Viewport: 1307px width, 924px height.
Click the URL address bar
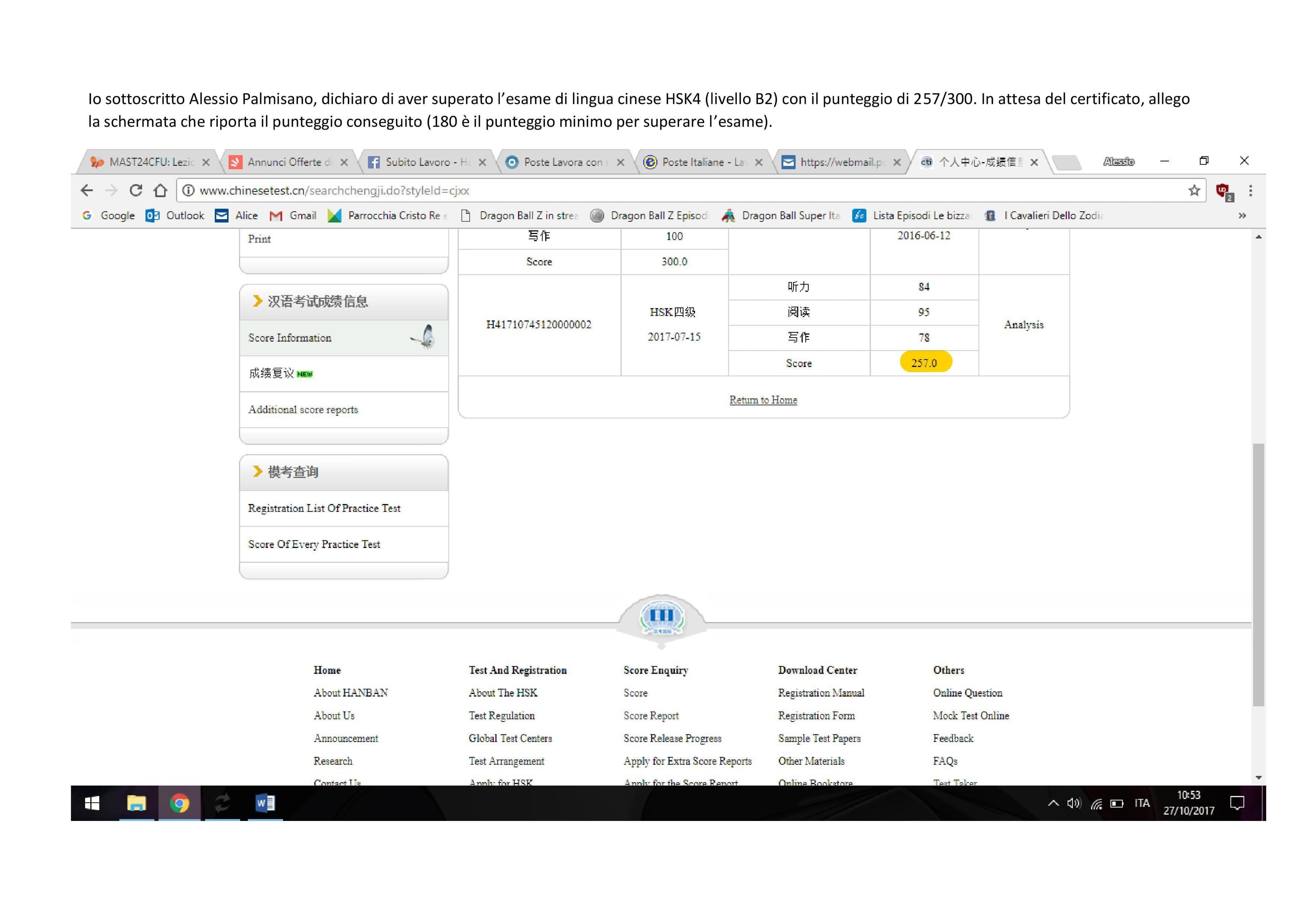pos(683,191)
